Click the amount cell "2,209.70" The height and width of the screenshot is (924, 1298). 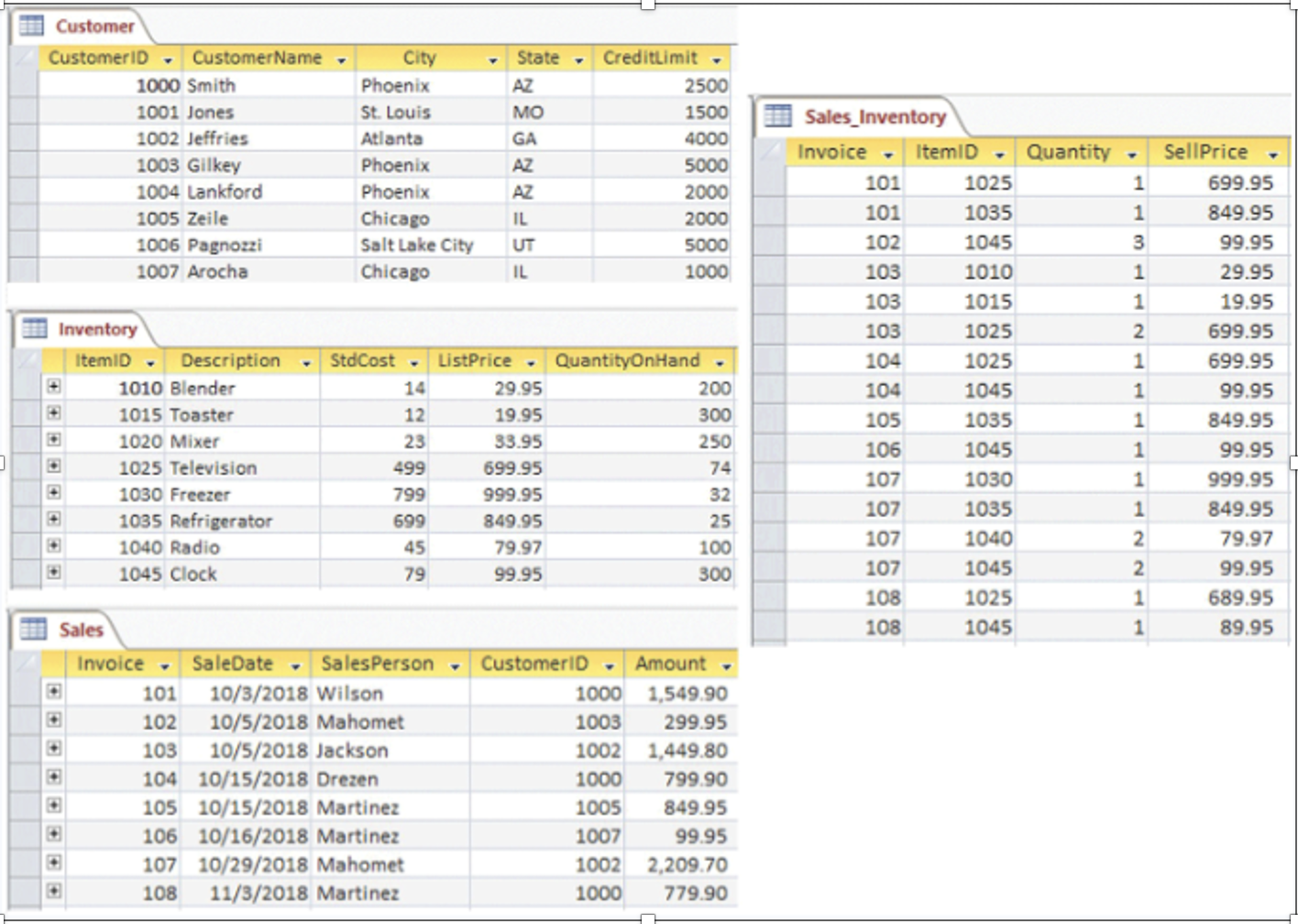[x=680, y=863]
